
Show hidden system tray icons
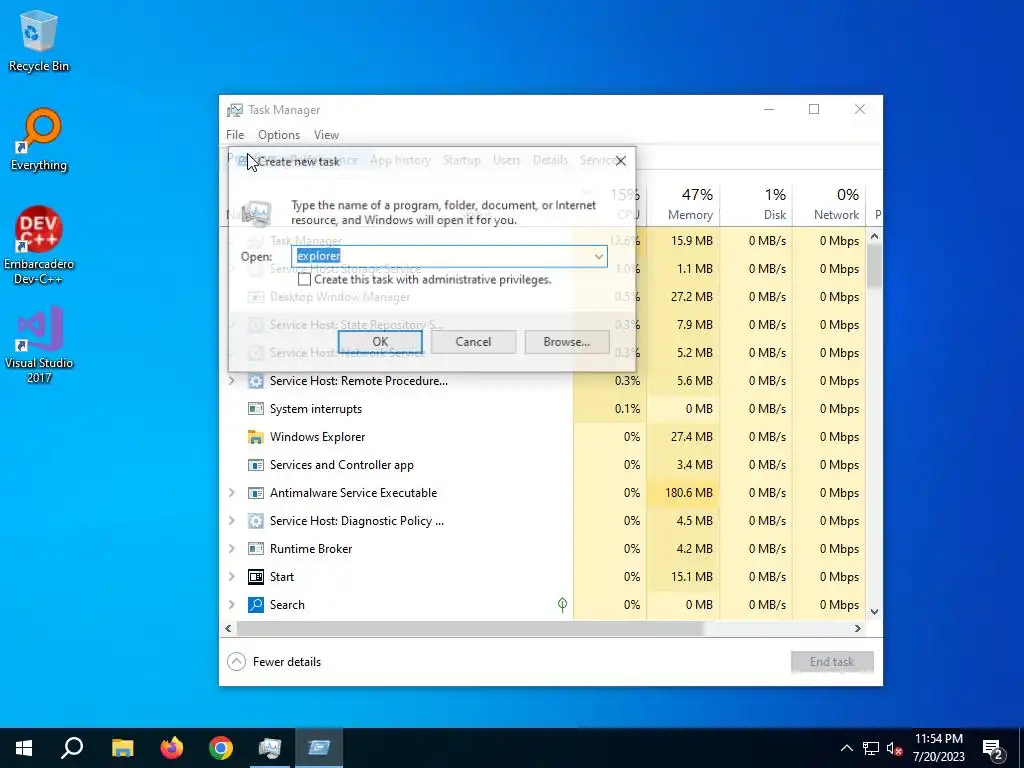coord(846,748)
